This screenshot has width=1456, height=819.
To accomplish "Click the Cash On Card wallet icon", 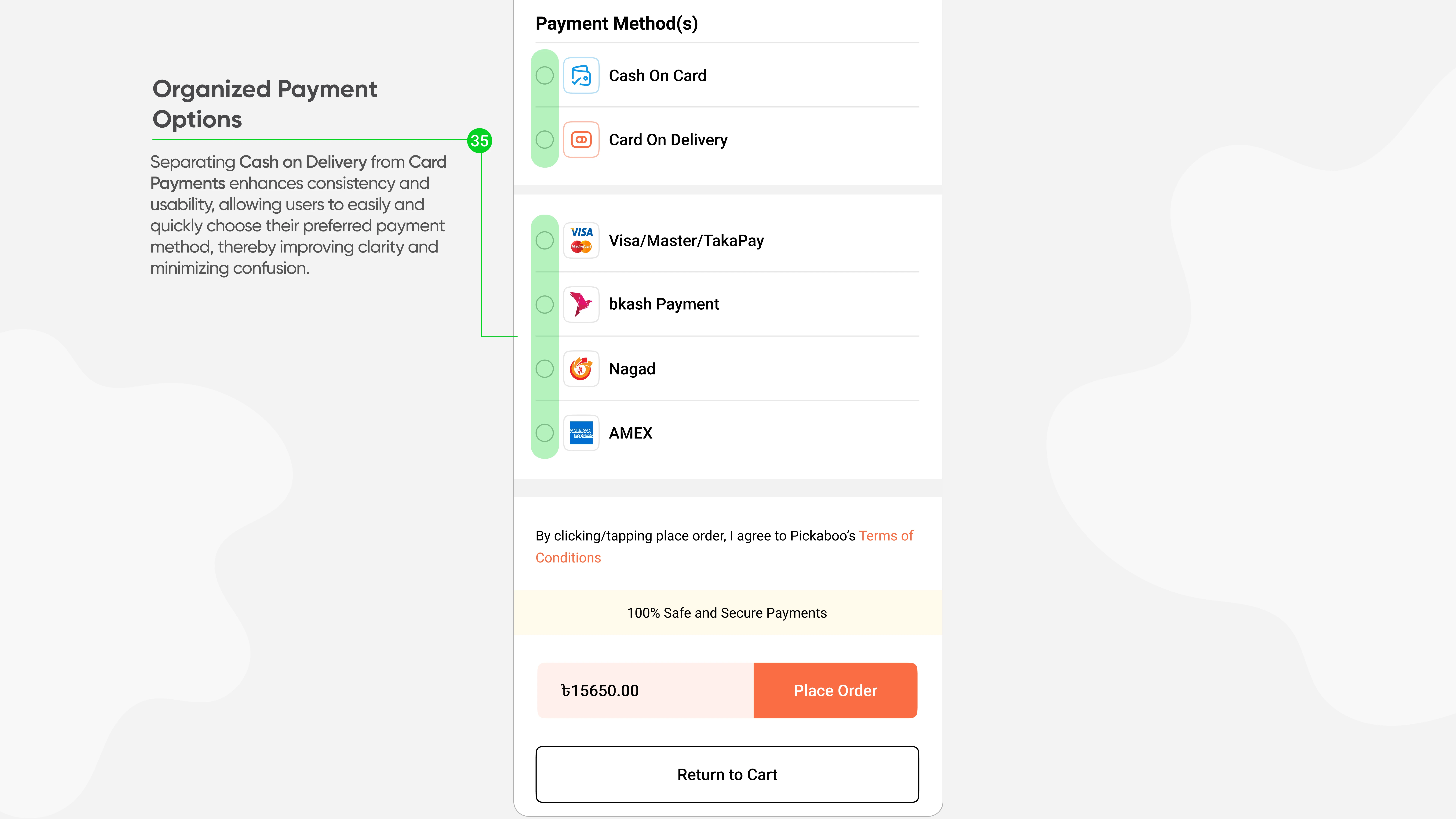I will pos(581,75).
